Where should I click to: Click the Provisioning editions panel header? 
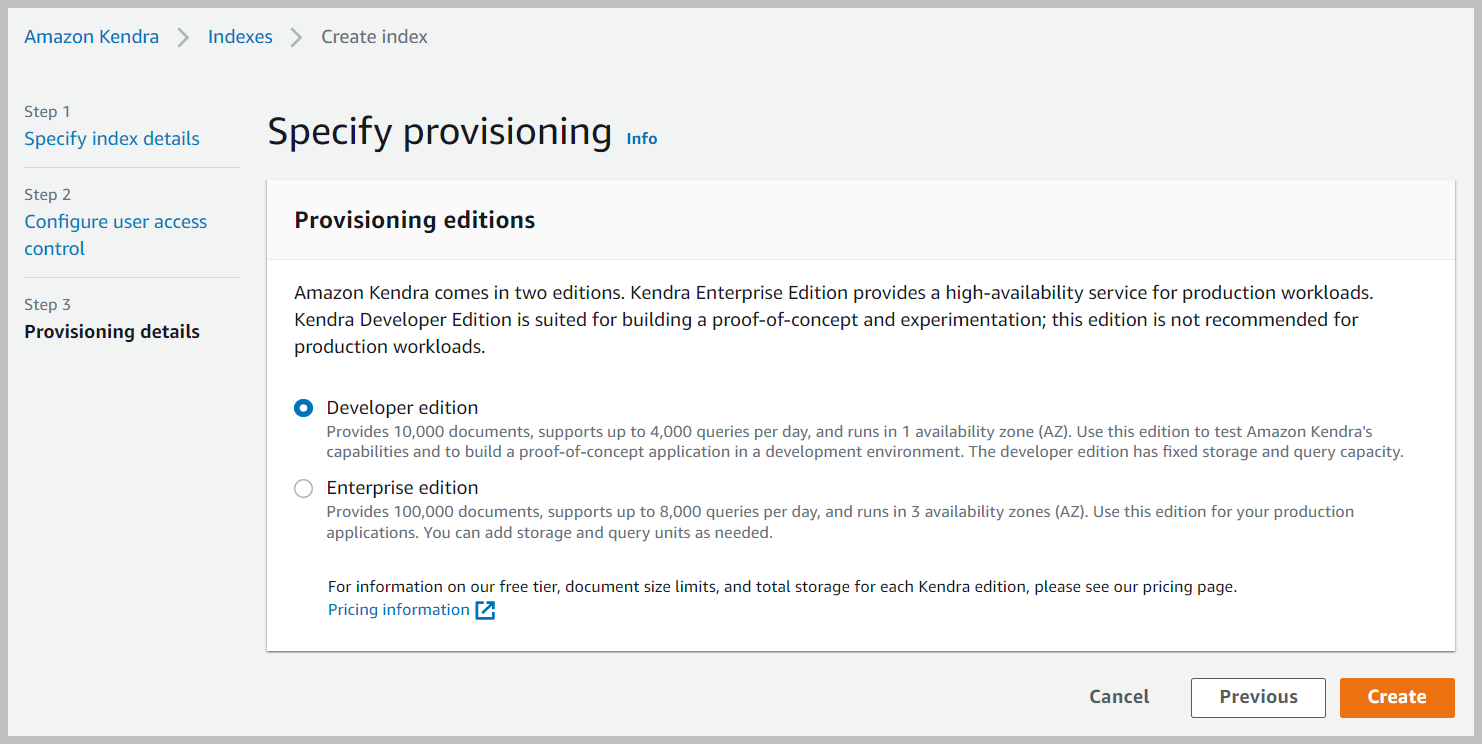(414, 219)
